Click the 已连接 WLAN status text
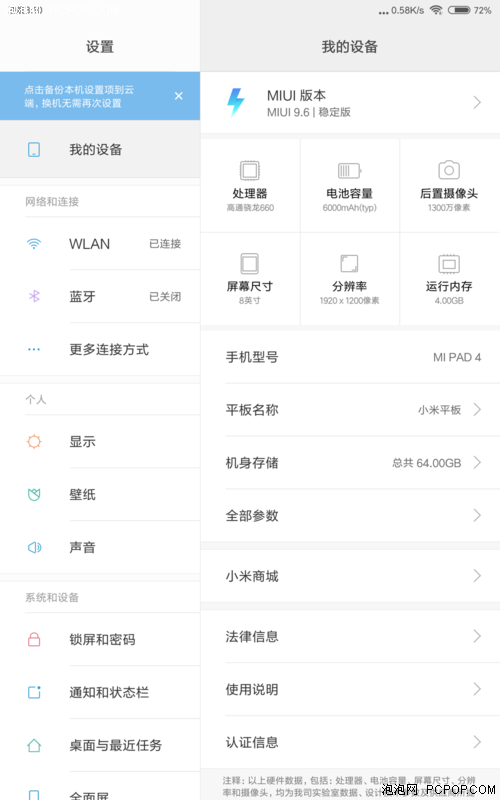 (x=165, y=244)
